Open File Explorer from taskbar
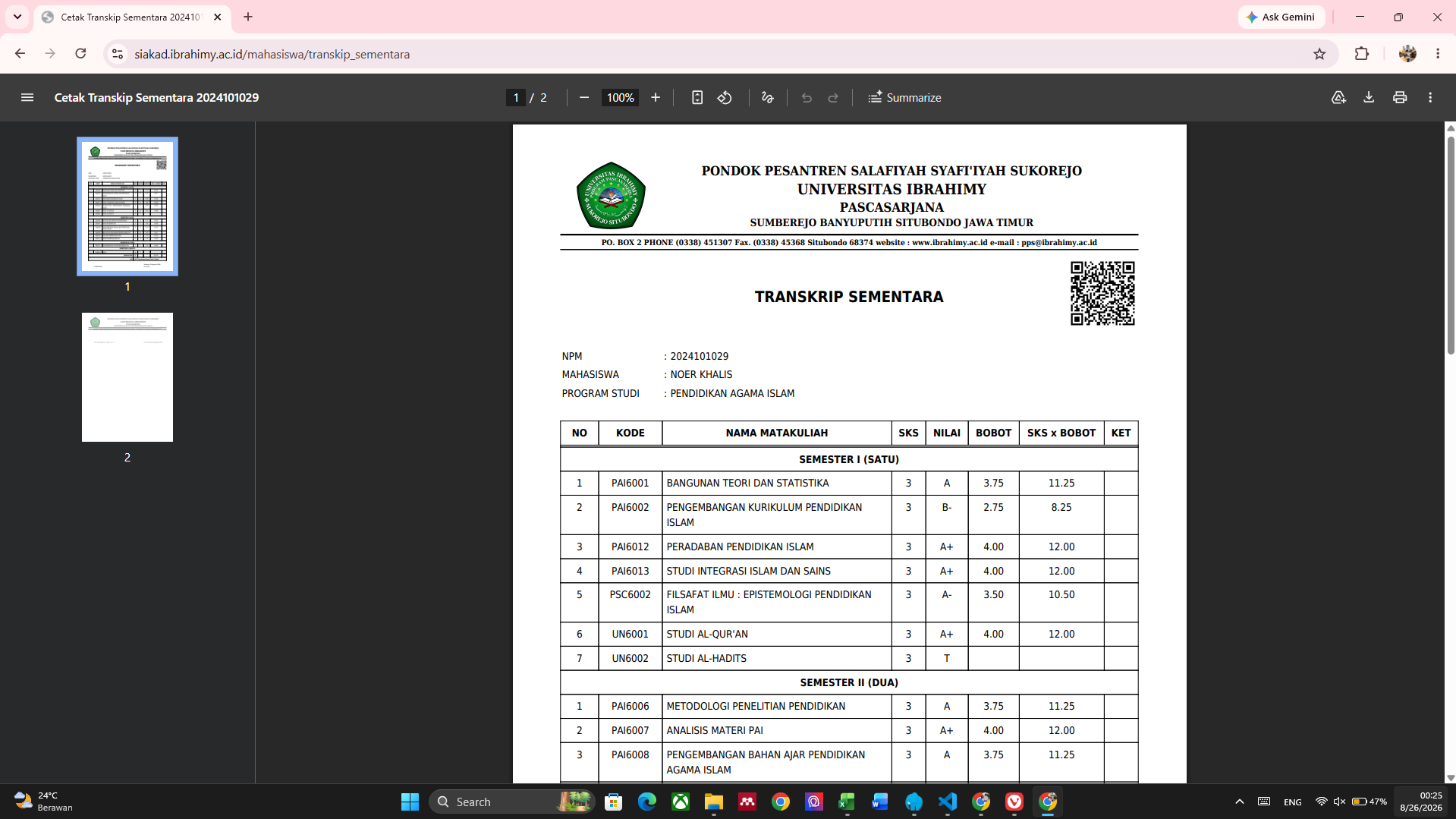The image size is (1456, 819). [713, 802]
